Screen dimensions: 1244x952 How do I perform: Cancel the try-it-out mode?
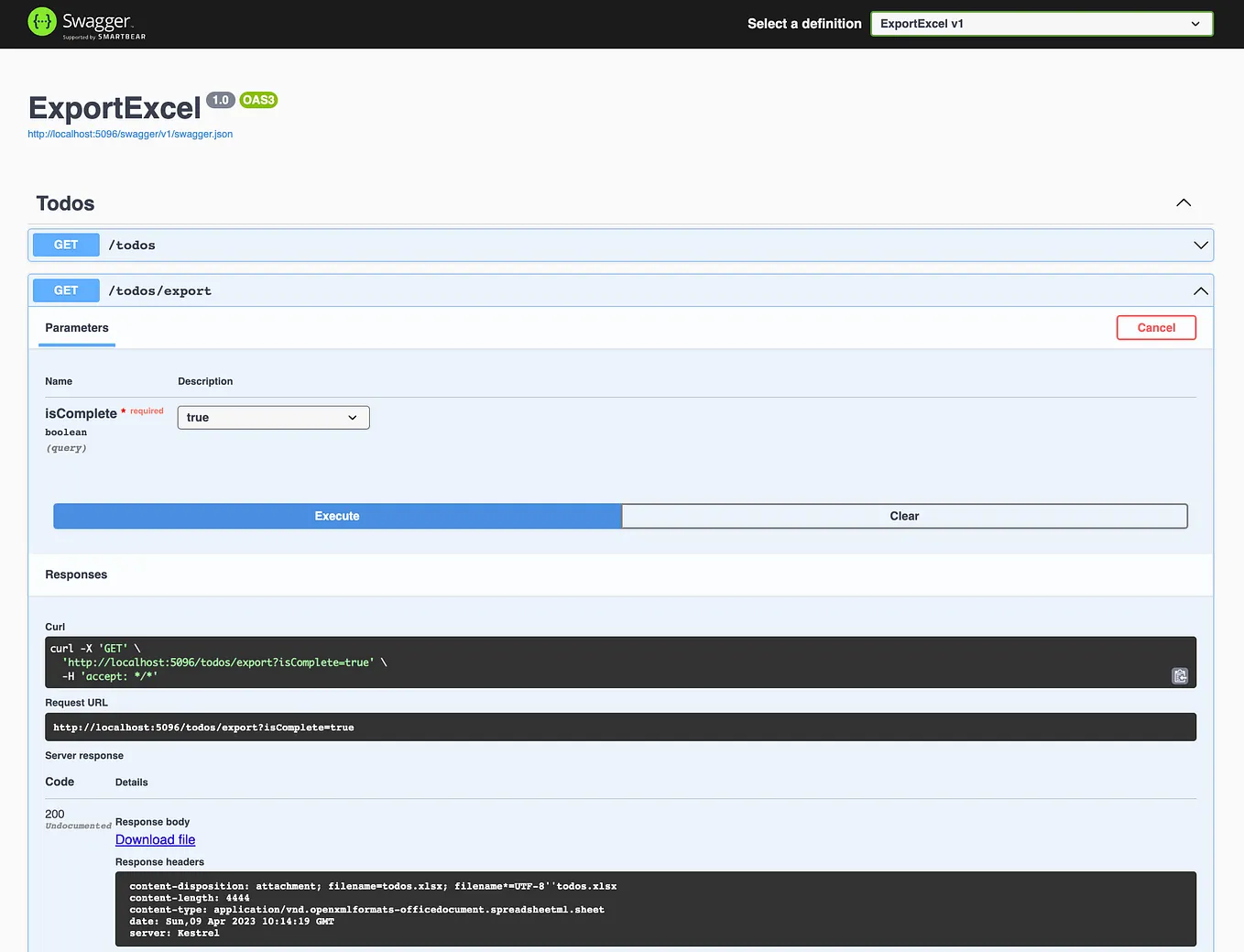1156,327
